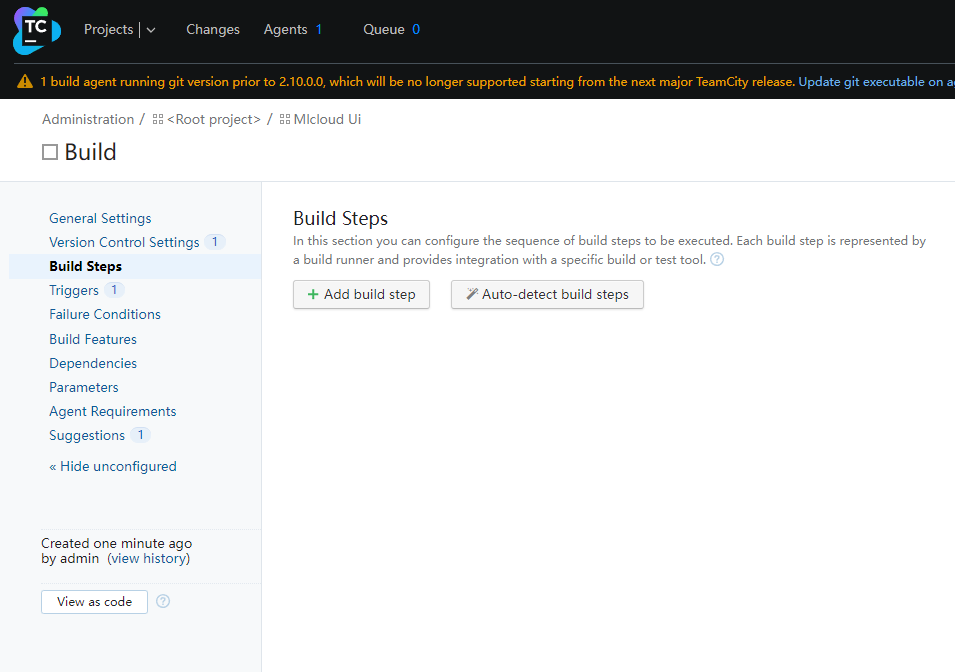
Task: Toggle the checkbox icon beside Build title
Action: click(50, 152)
